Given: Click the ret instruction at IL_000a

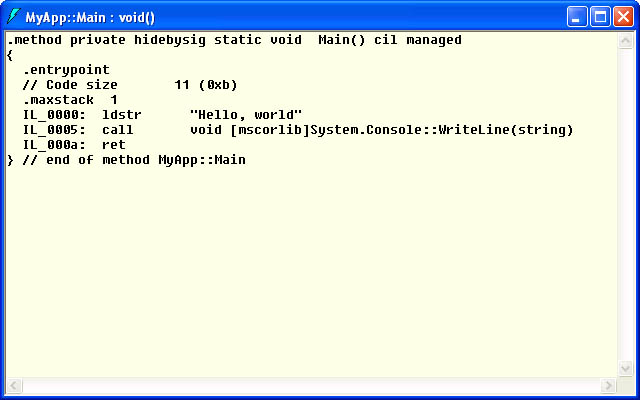Looking at the screenshot, I should coord(114,145).
